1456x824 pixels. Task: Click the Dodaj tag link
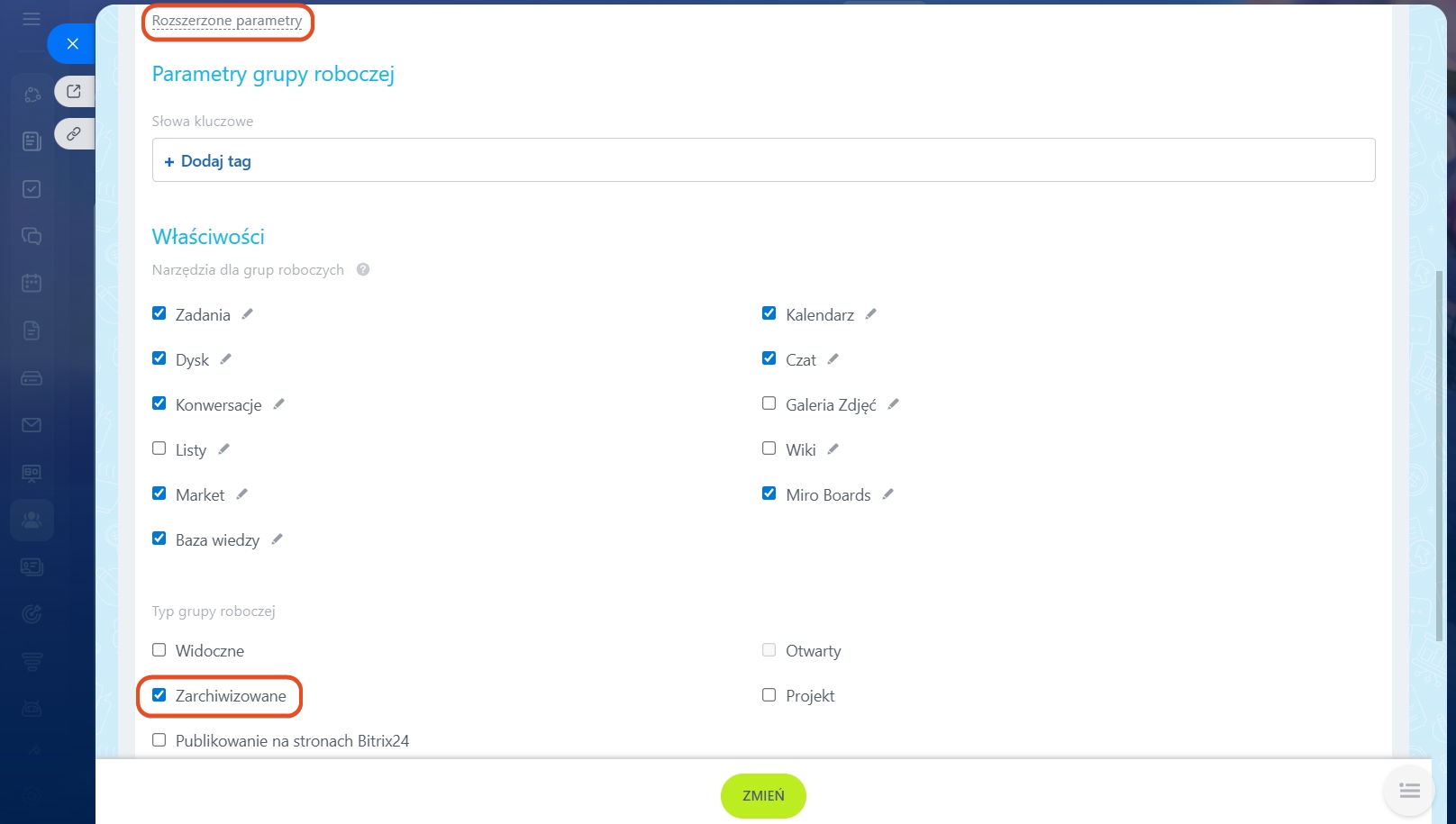click(x=208, y=161)
